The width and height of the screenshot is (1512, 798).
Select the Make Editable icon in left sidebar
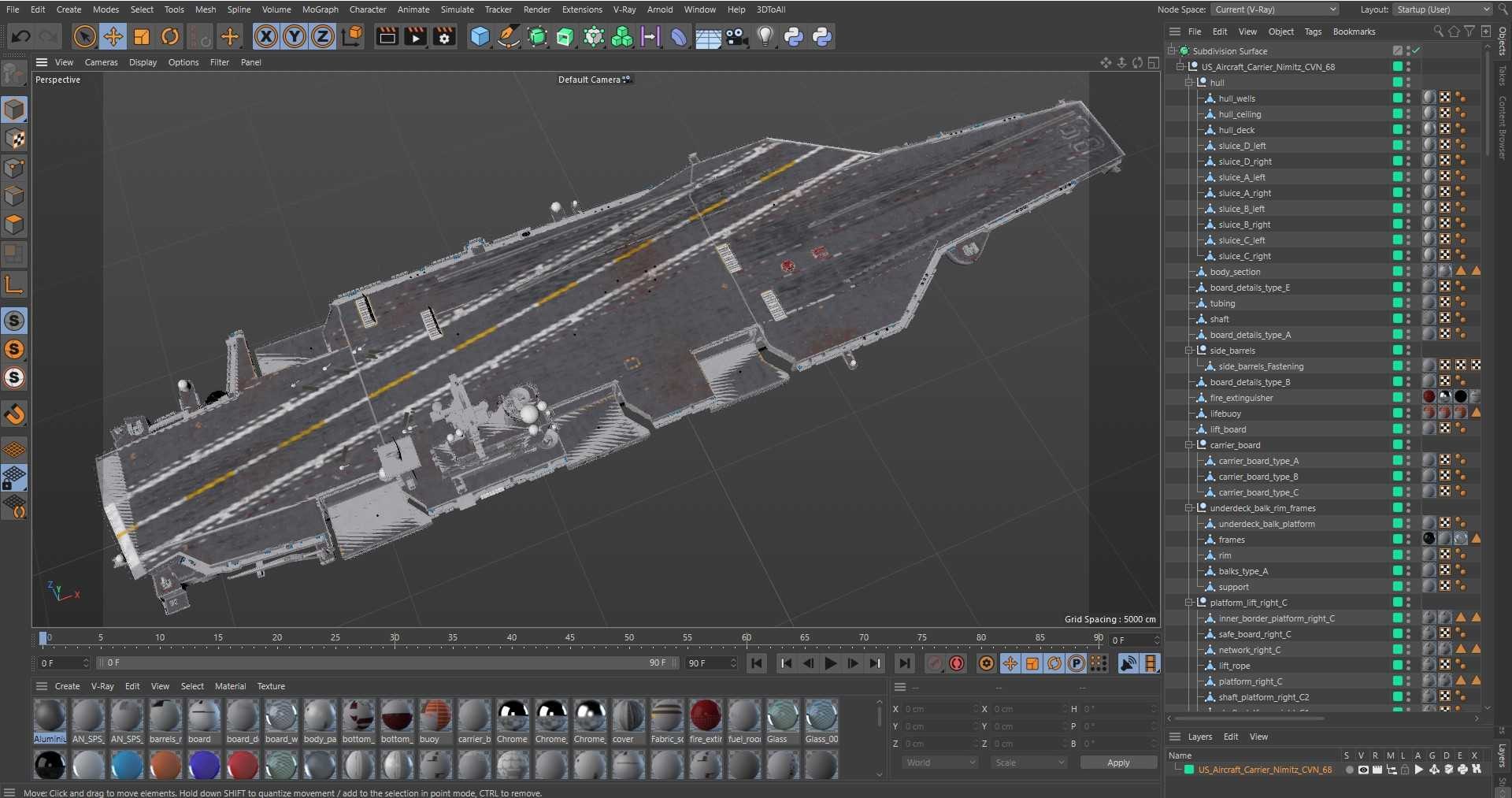click(x=14, y=73)
